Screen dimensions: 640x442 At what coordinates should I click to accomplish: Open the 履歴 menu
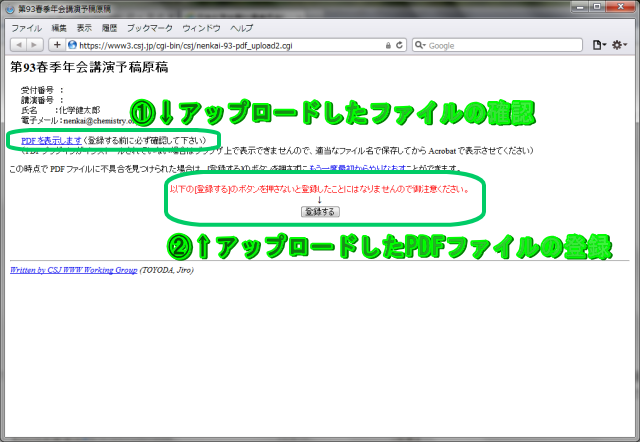(x=110, y=27)
